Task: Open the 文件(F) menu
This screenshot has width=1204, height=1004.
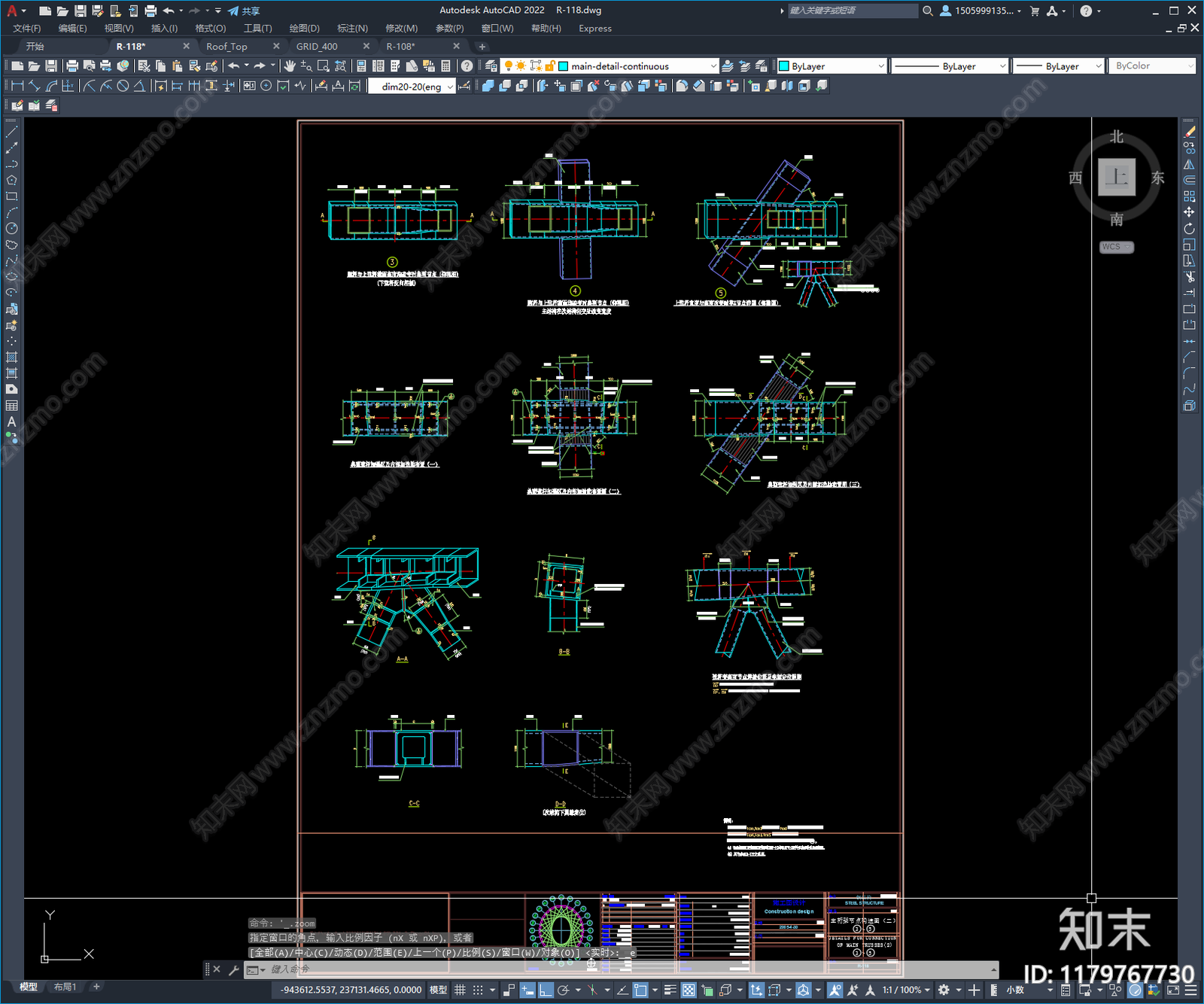Action: [26, 29]
